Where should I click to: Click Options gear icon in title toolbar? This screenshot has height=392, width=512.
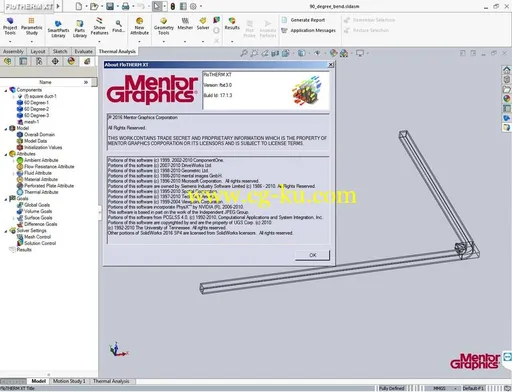[193, 6]
